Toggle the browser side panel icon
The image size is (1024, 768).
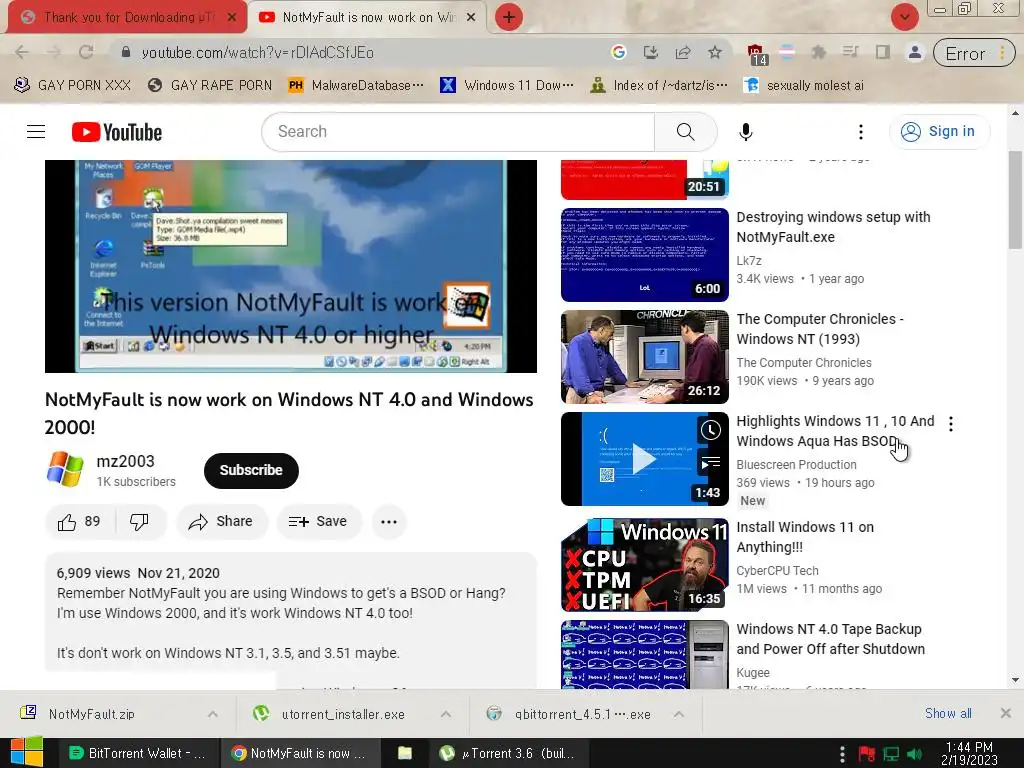pyautogui.click(x=882, y=52)
